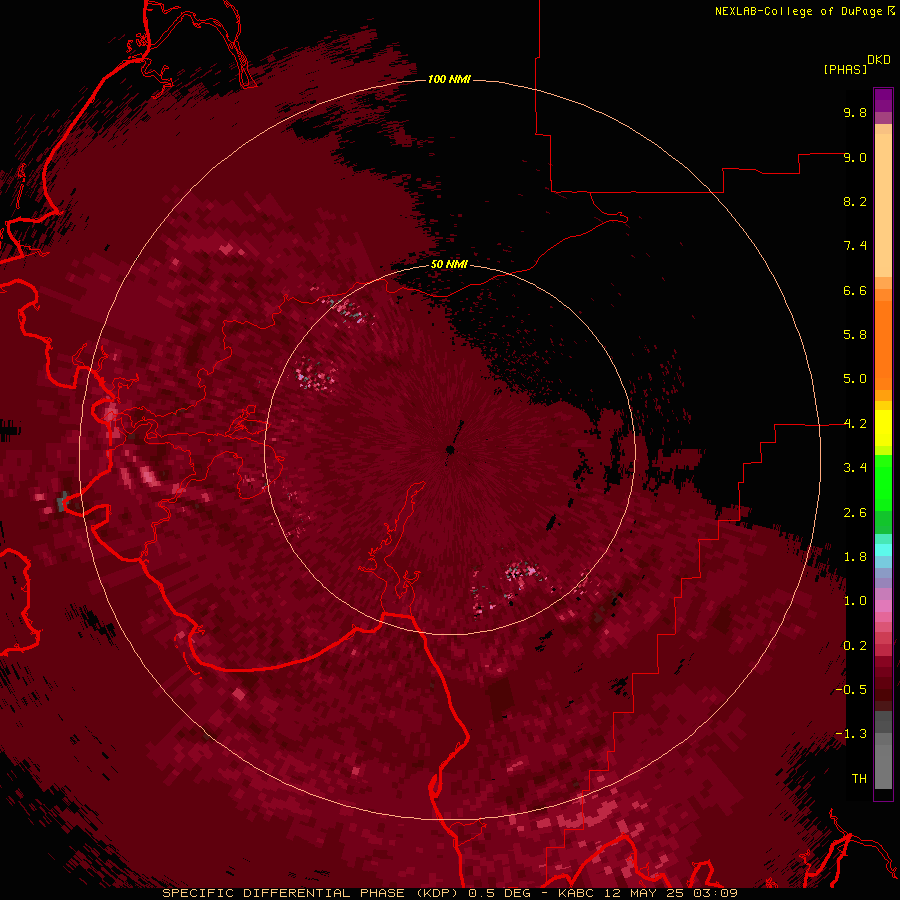Image resolution: width=900 pixels, height=900 pixels.
Task: Click the -0.5 color scale value
Action: tap(851, 690)
